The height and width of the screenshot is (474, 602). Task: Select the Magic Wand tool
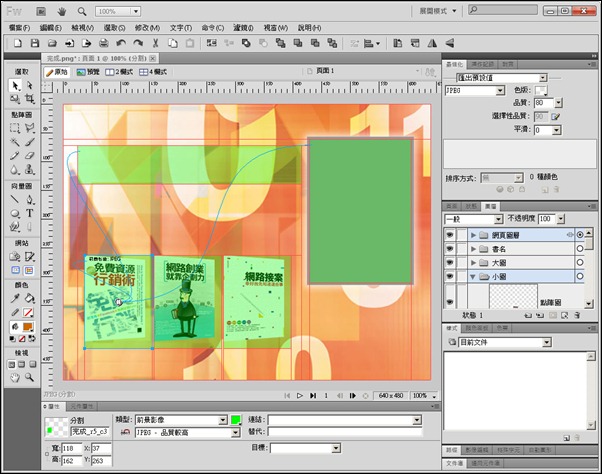pos(15,142)
